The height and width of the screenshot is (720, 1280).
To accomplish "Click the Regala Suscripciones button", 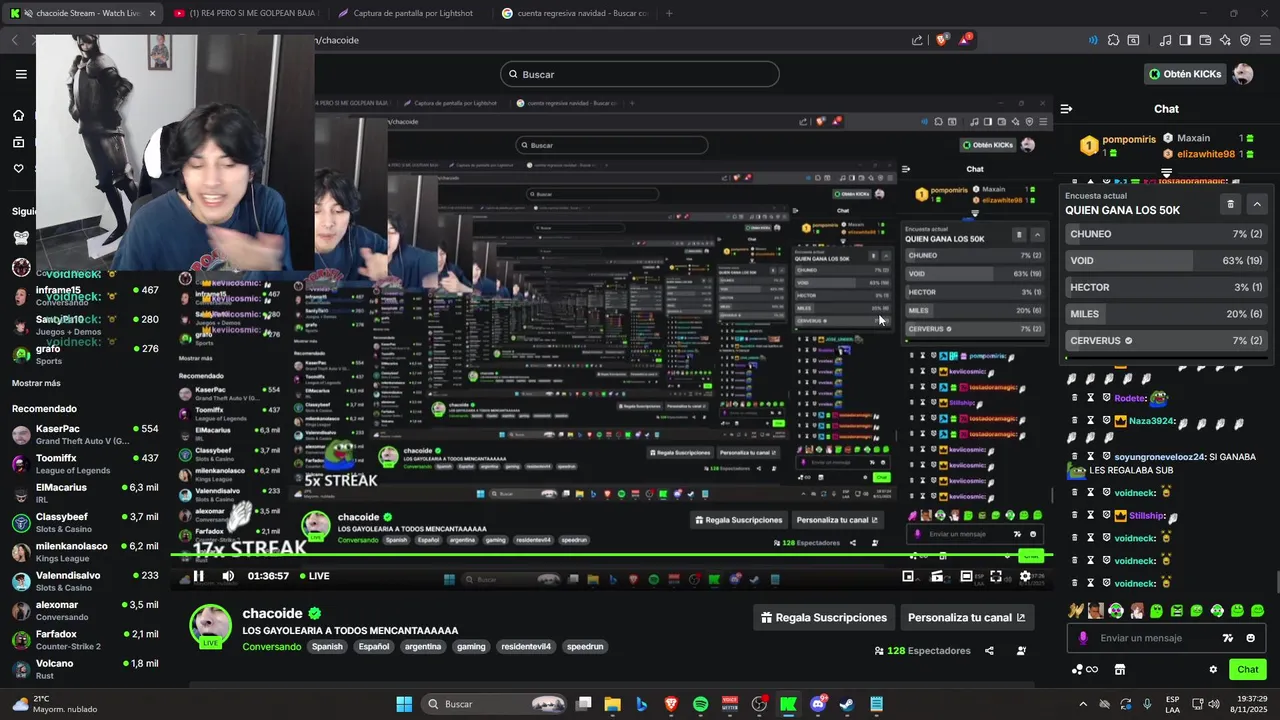I will click(824, 618).
